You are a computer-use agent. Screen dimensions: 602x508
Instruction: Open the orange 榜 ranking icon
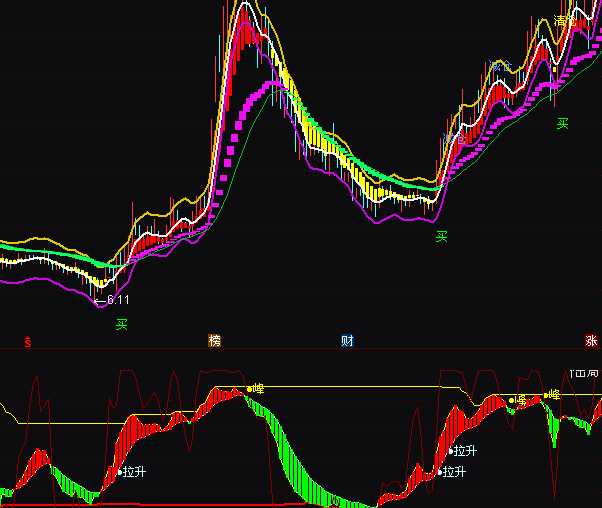click(214, 341)
